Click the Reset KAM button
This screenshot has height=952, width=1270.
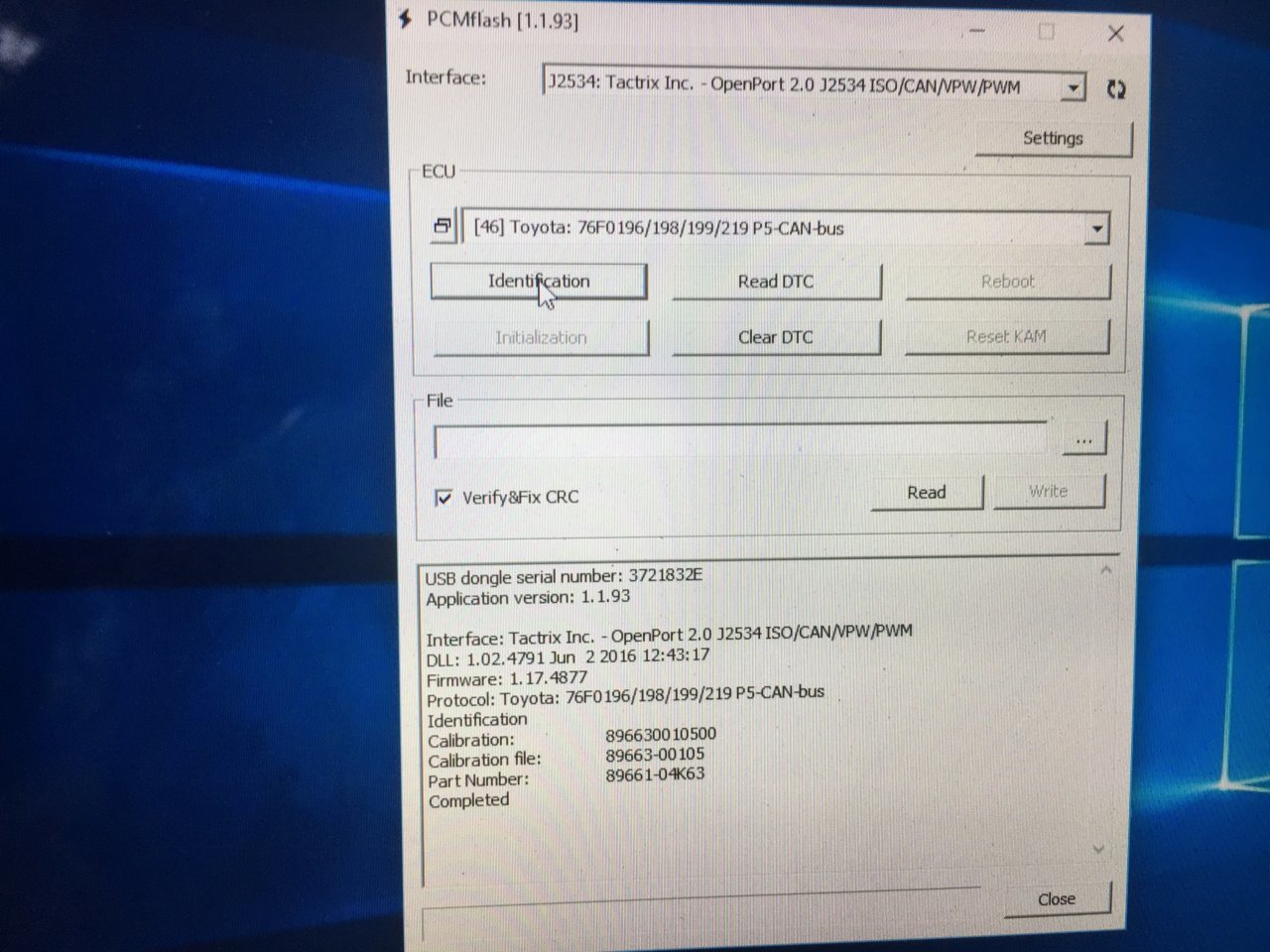point(1006,336)
